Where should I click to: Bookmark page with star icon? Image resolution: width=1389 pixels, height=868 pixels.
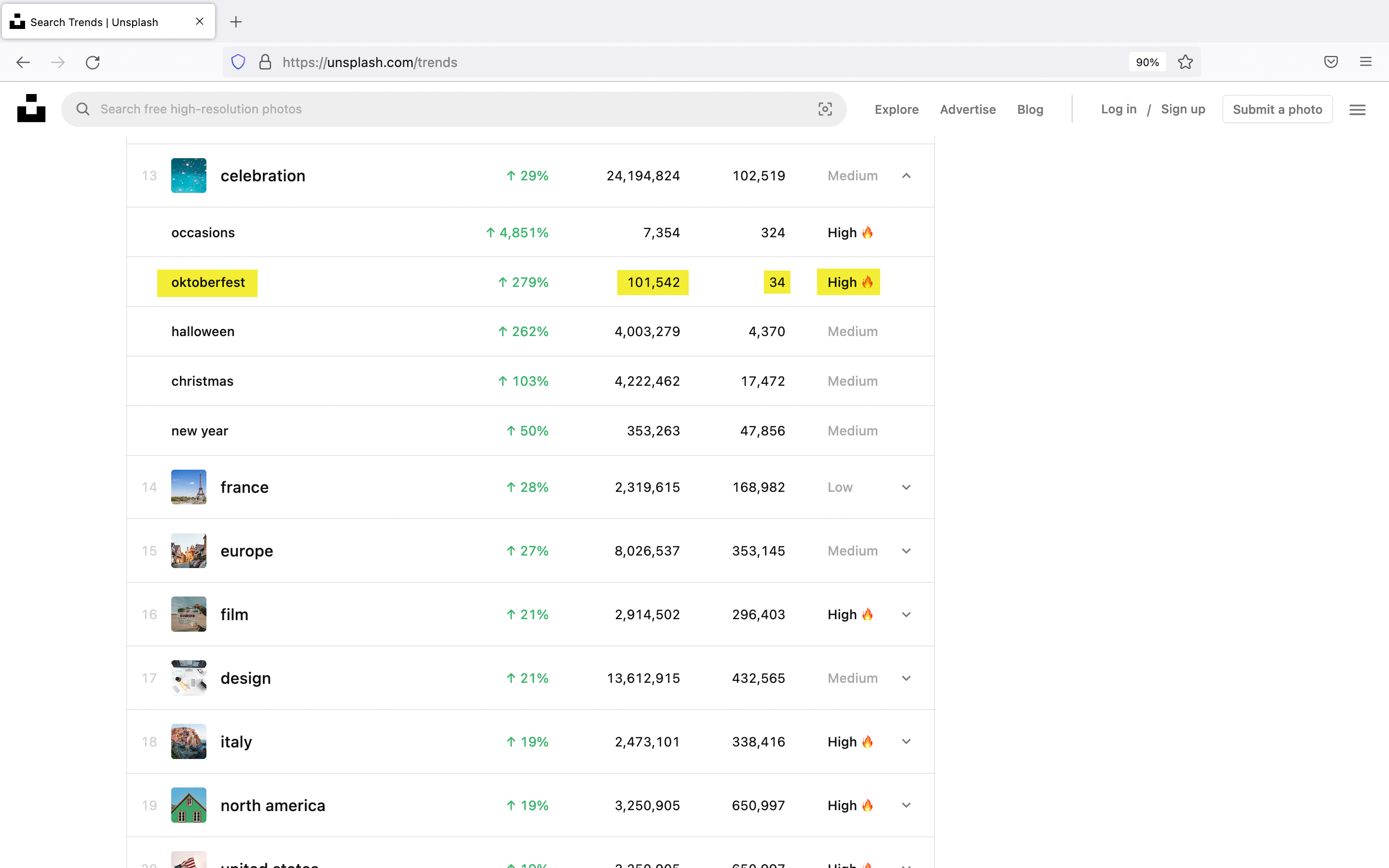tap(1185, 62)
